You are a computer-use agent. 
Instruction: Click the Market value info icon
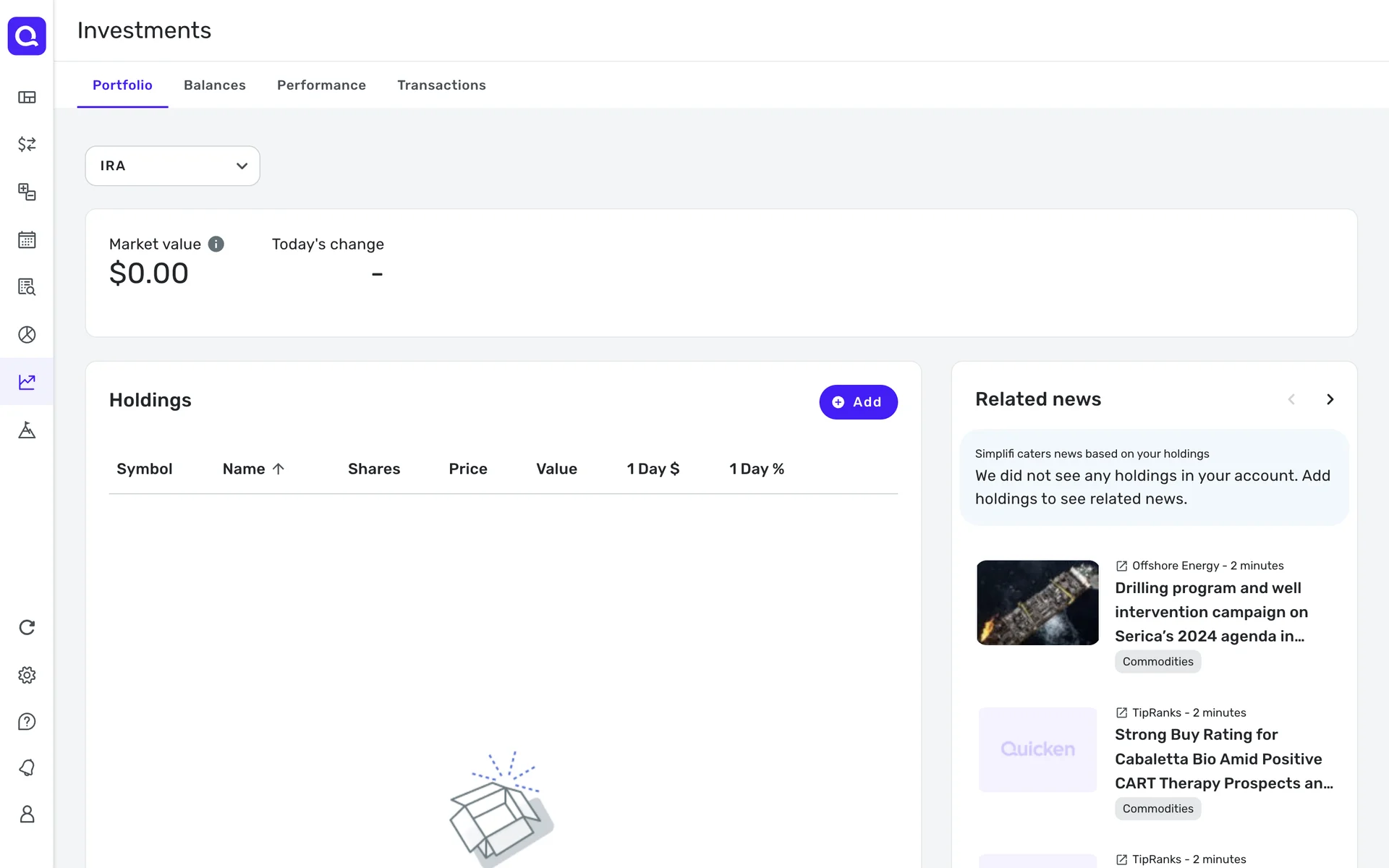click(216, 244)
